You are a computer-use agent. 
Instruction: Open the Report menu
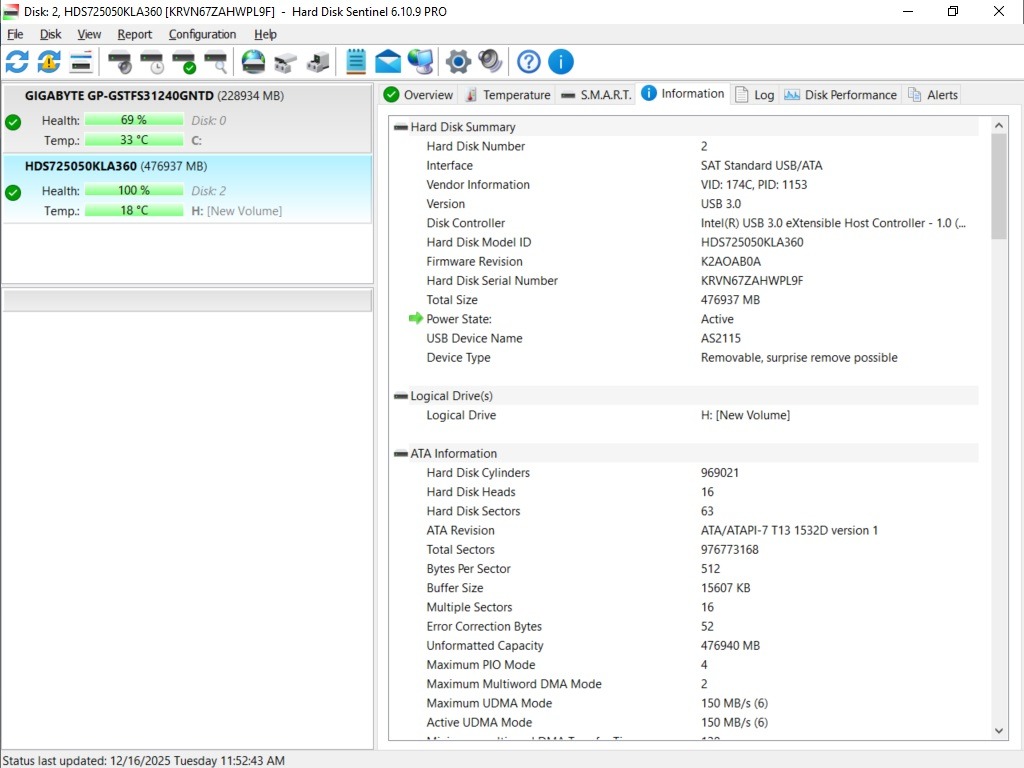(135, 34)
